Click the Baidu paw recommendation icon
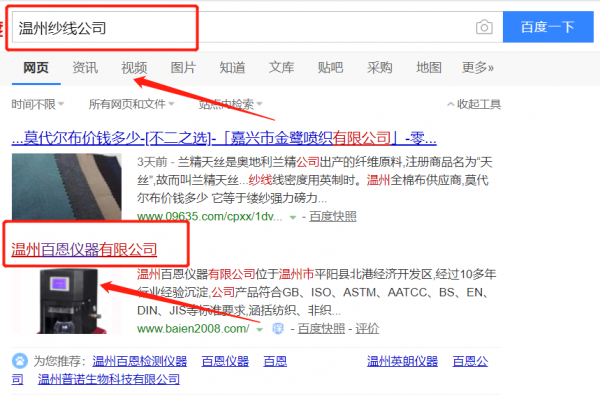Viewport: 600px width, 396px height. [x=20, y=361]
